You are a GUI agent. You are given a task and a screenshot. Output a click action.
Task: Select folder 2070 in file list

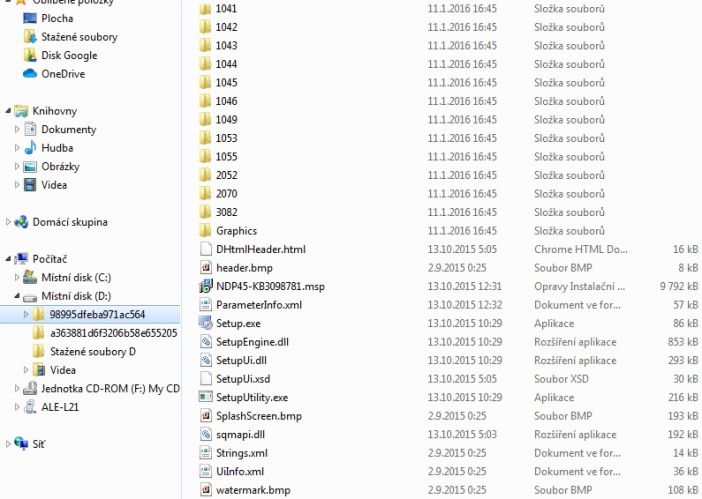pyautogui.click(x=227, y=193)
